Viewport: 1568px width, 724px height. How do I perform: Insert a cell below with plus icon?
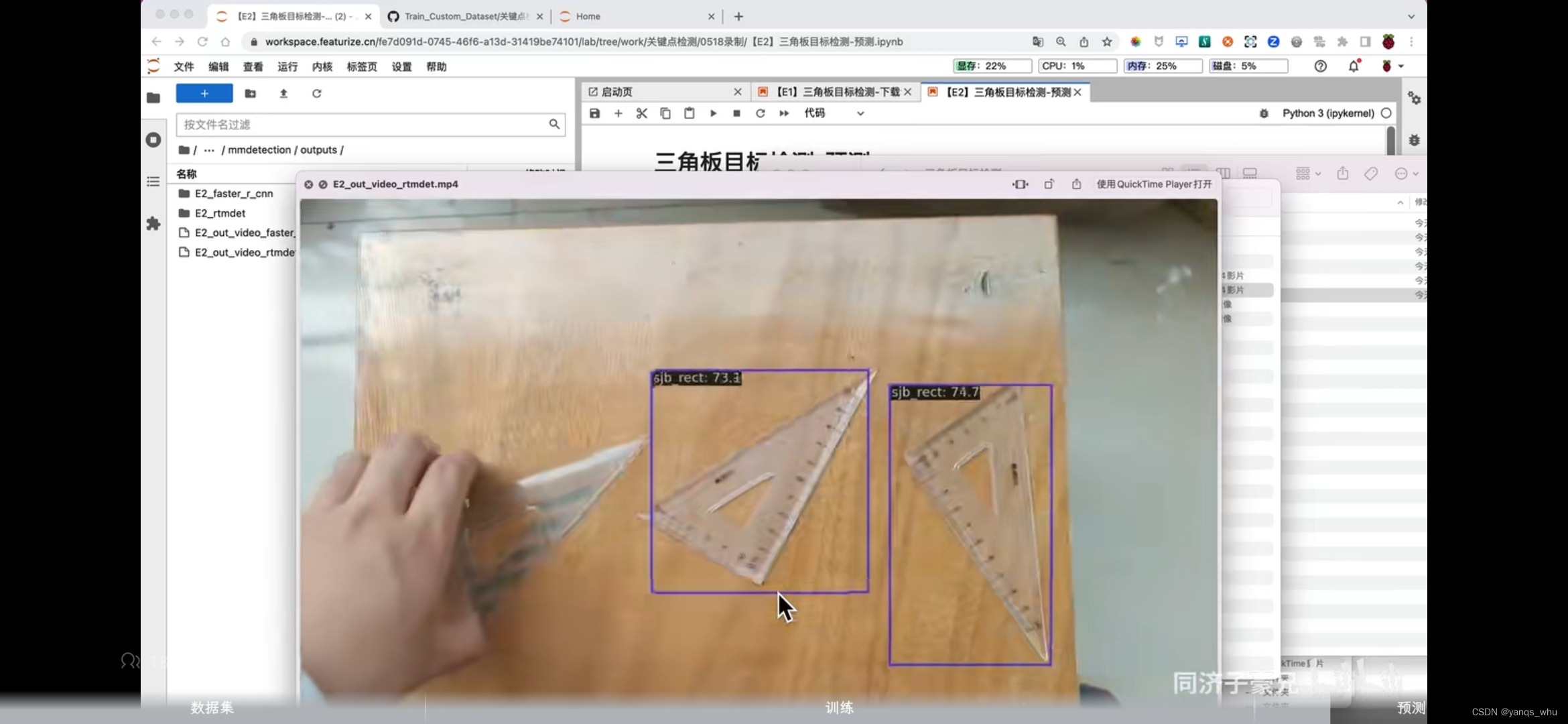618,113
